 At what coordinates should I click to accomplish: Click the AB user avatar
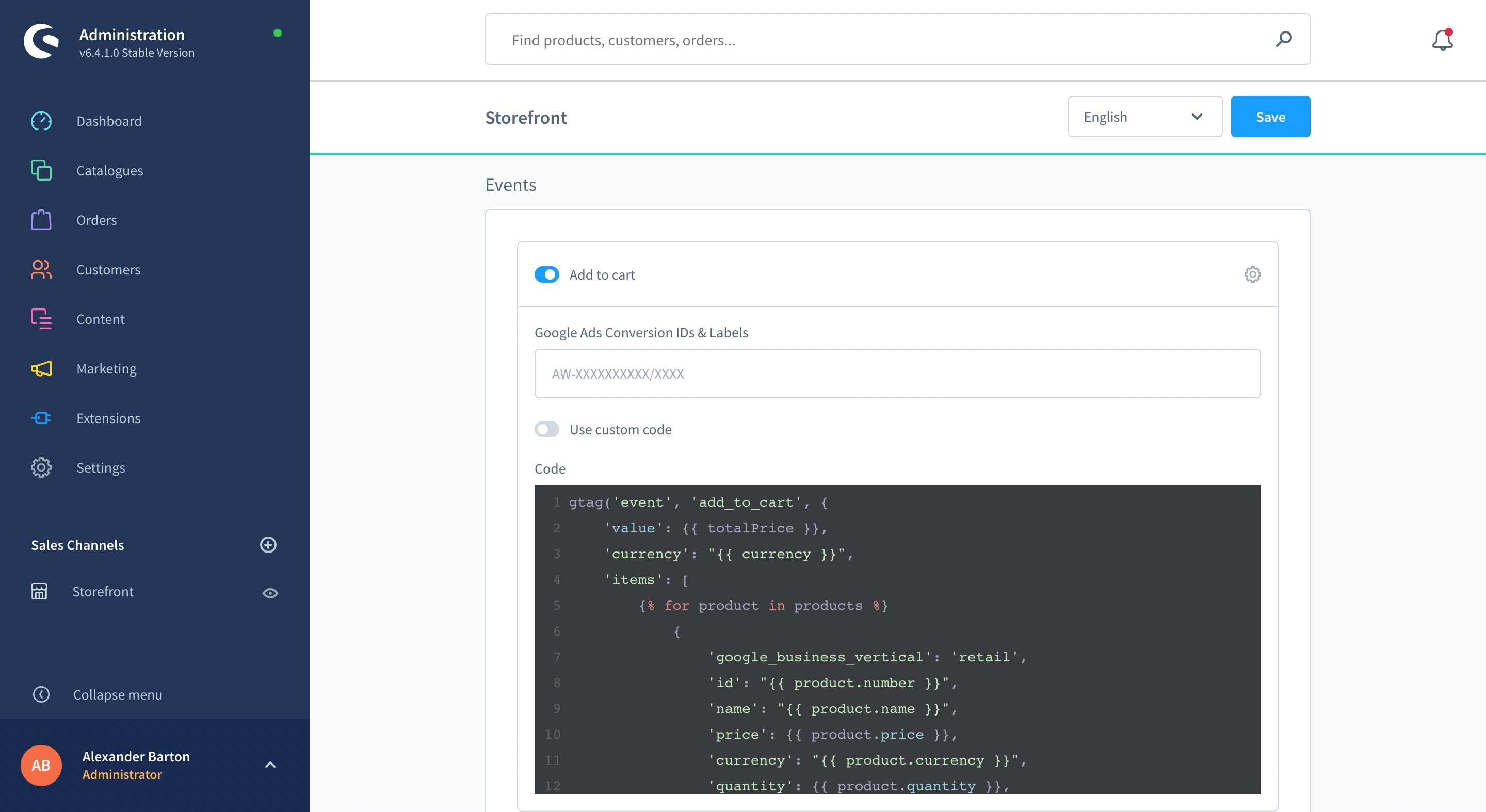pyautogui.click(x=41, y=765)
